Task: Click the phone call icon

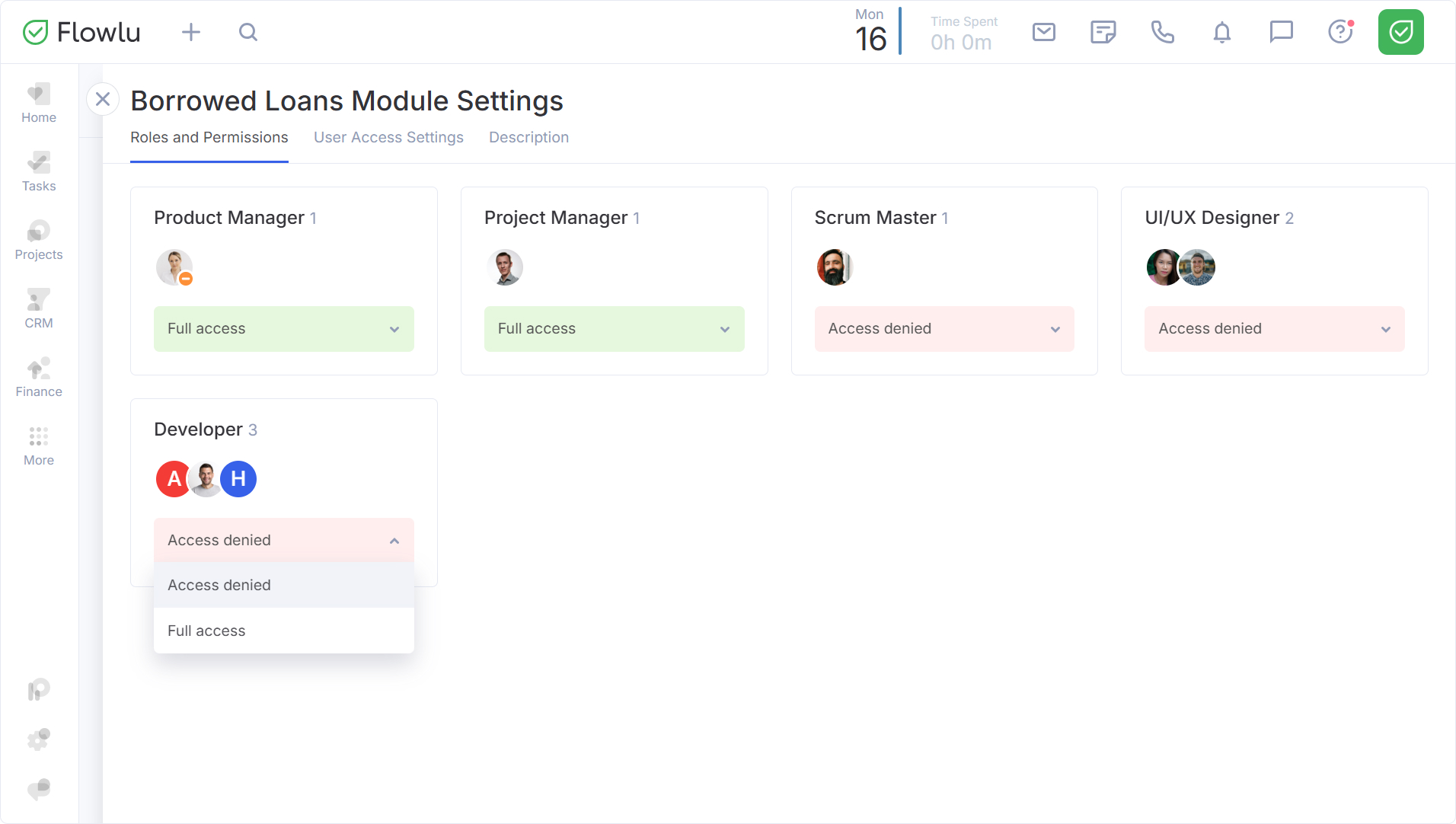Action: (x=1162, y=32)
